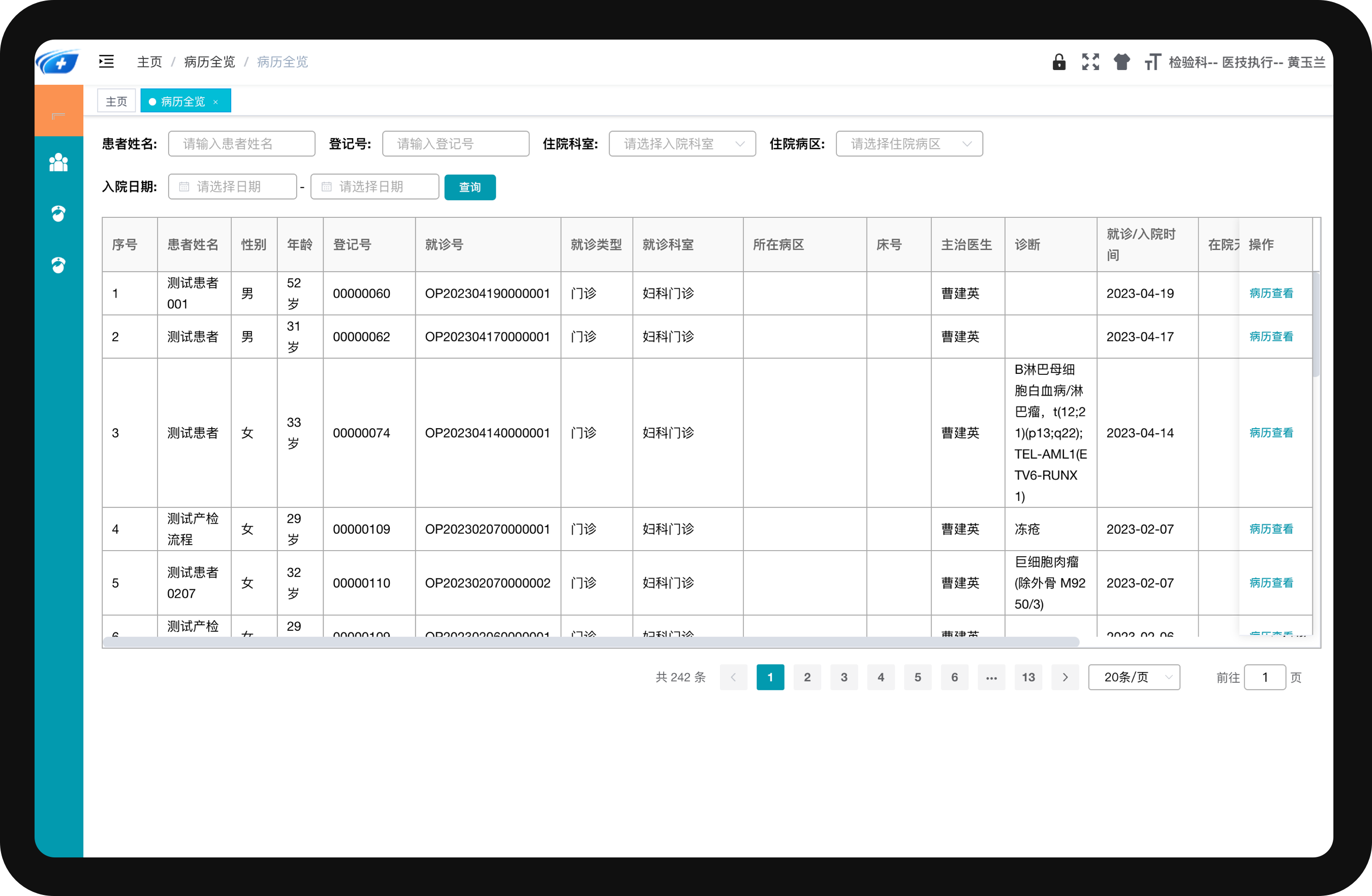Click the 操作 column header
The height and width of the screenshot is (896, 1372).
pyautogui.click(x=1276, y=244)
